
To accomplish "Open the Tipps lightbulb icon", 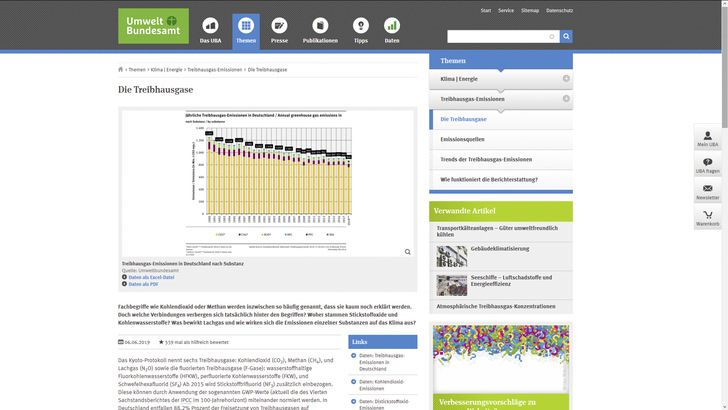I will 360,26.
